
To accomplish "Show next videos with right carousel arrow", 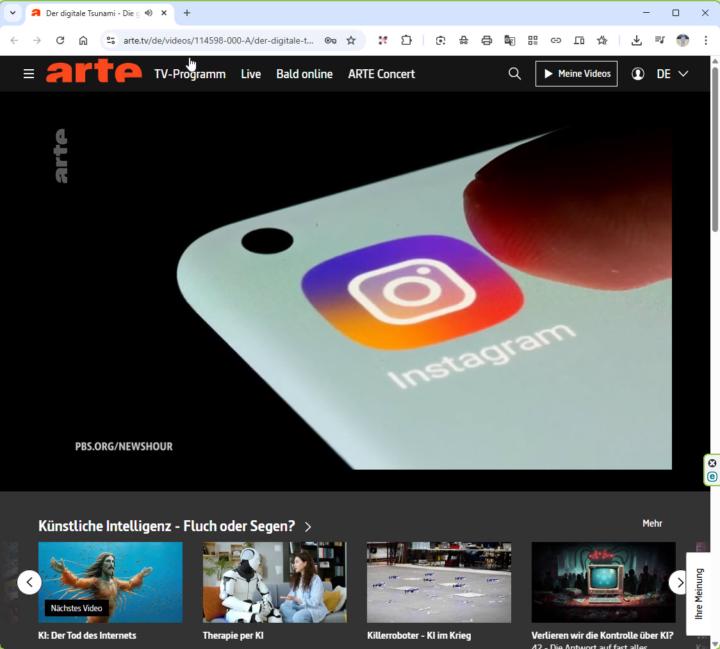I will (x=681, y=582).
